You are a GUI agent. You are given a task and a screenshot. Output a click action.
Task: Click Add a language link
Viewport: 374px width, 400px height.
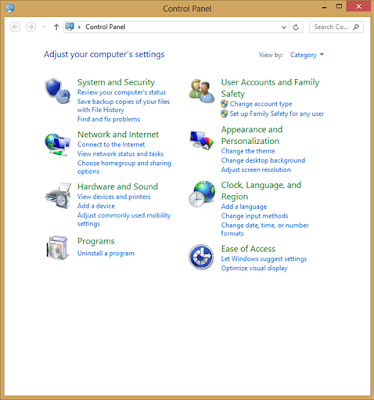[244, 207]
